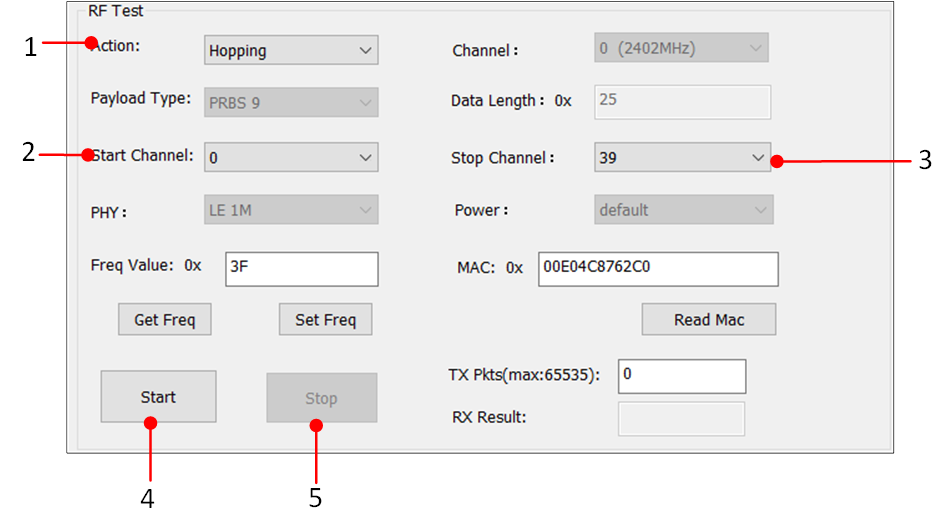Click the Read Mac button
This screenshot has width=949, height=532.
(x=709, y=320)
